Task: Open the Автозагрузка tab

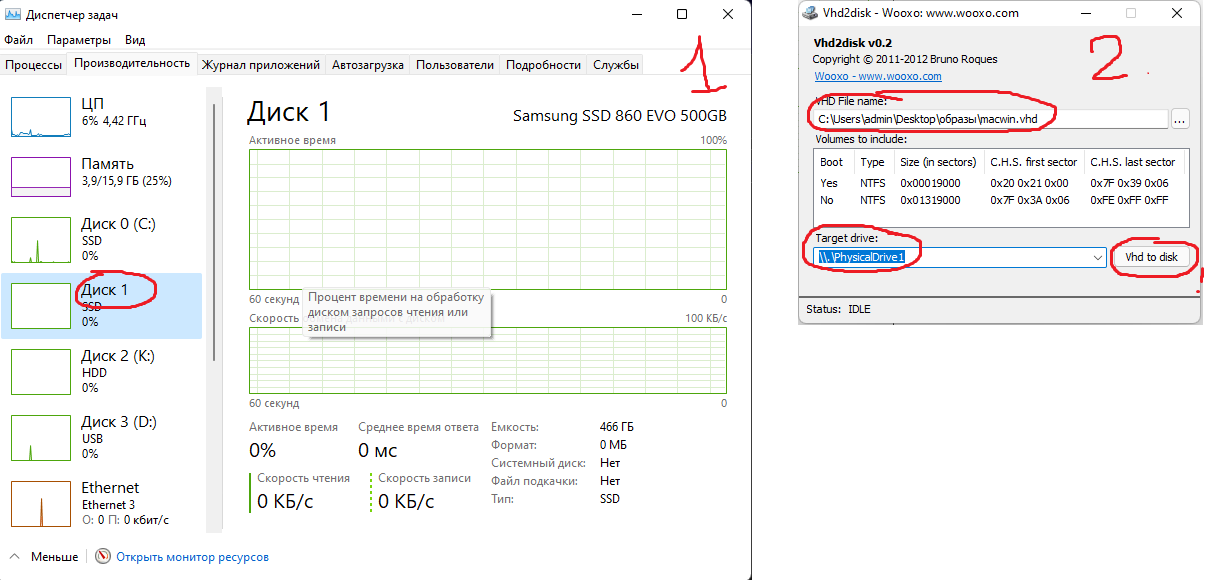Action: click(368, 65)
